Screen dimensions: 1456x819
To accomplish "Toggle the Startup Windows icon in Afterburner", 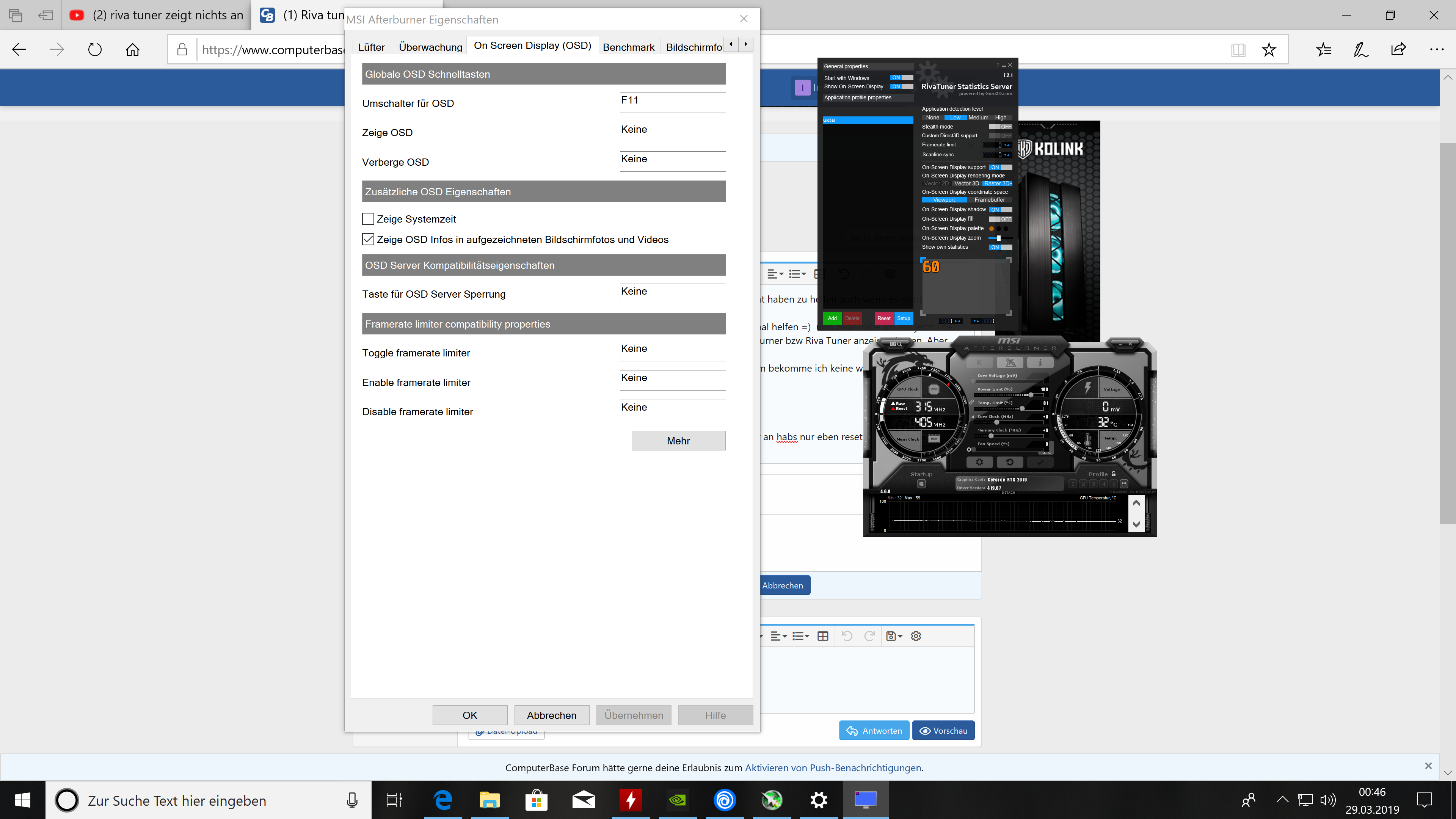I will [x=921, y=485].
